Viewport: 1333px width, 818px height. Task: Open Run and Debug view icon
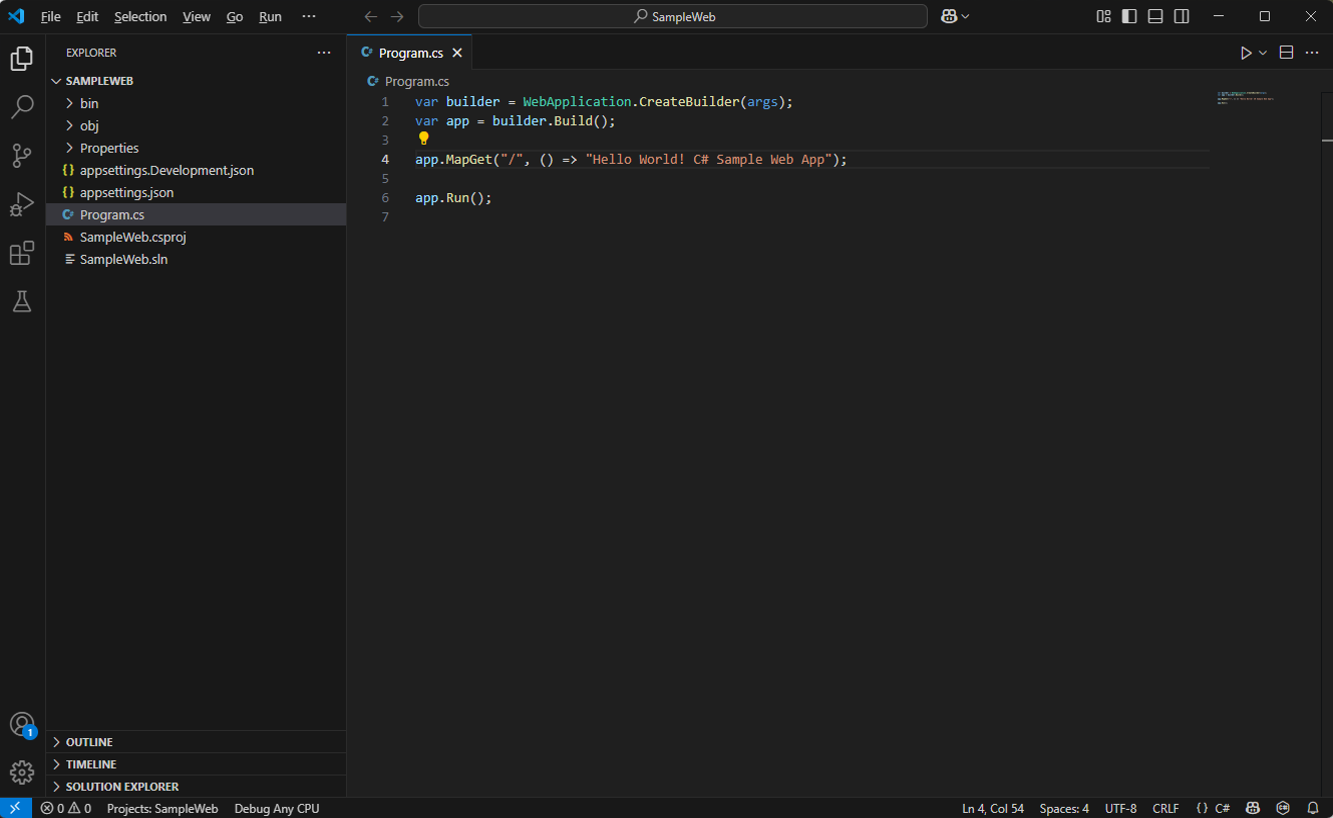[x=22, y=204]
